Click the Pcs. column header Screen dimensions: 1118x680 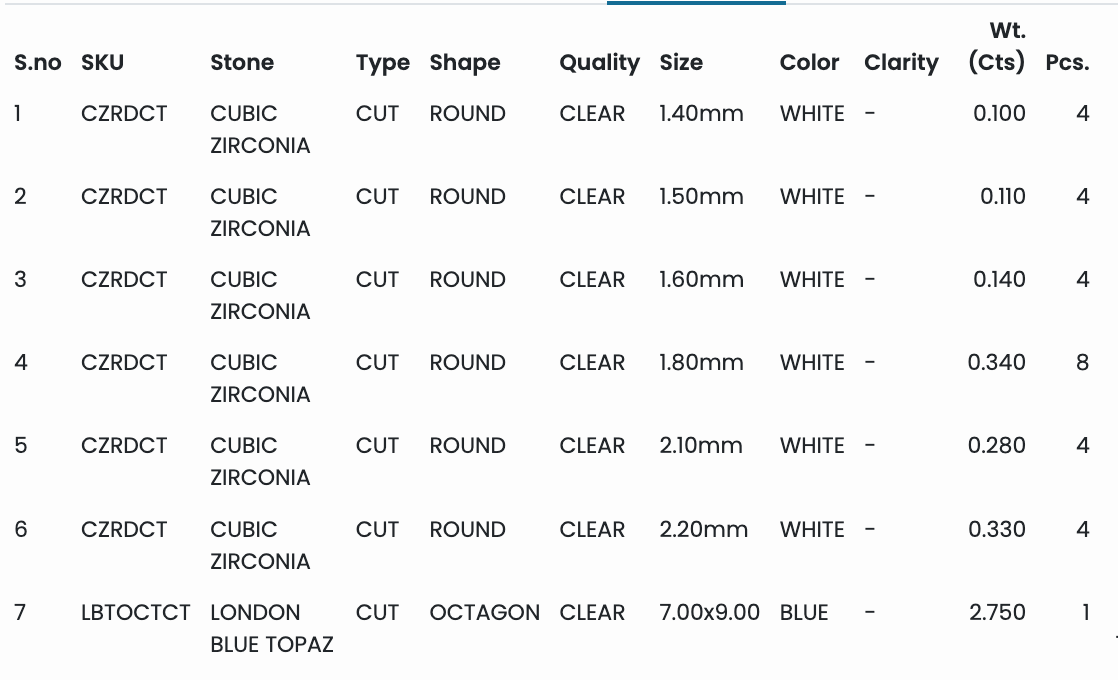coord(1067,63)
